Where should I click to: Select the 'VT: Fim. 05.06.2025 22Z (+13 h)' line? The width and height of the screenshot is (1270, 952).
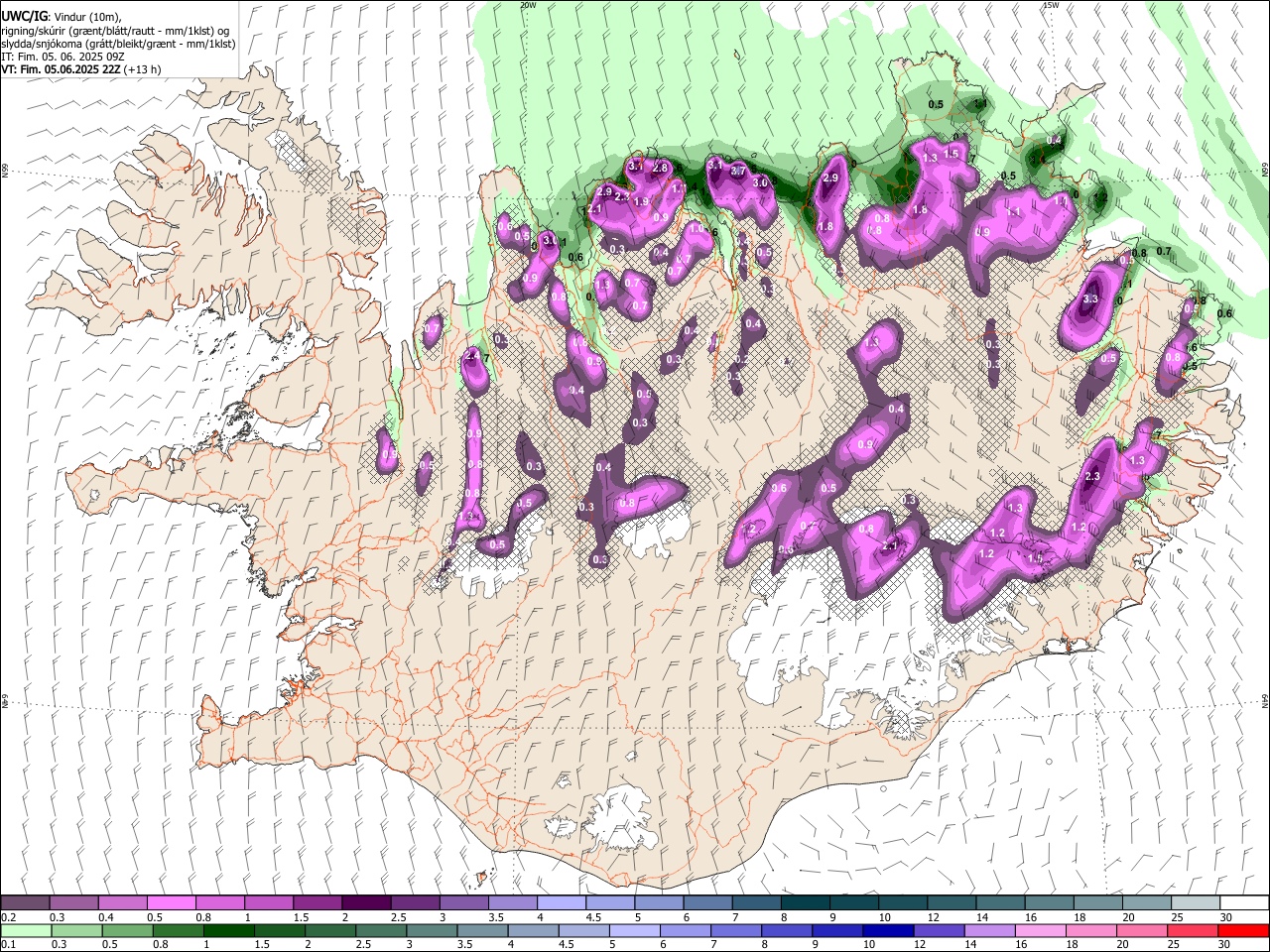[x=81, y=69]
